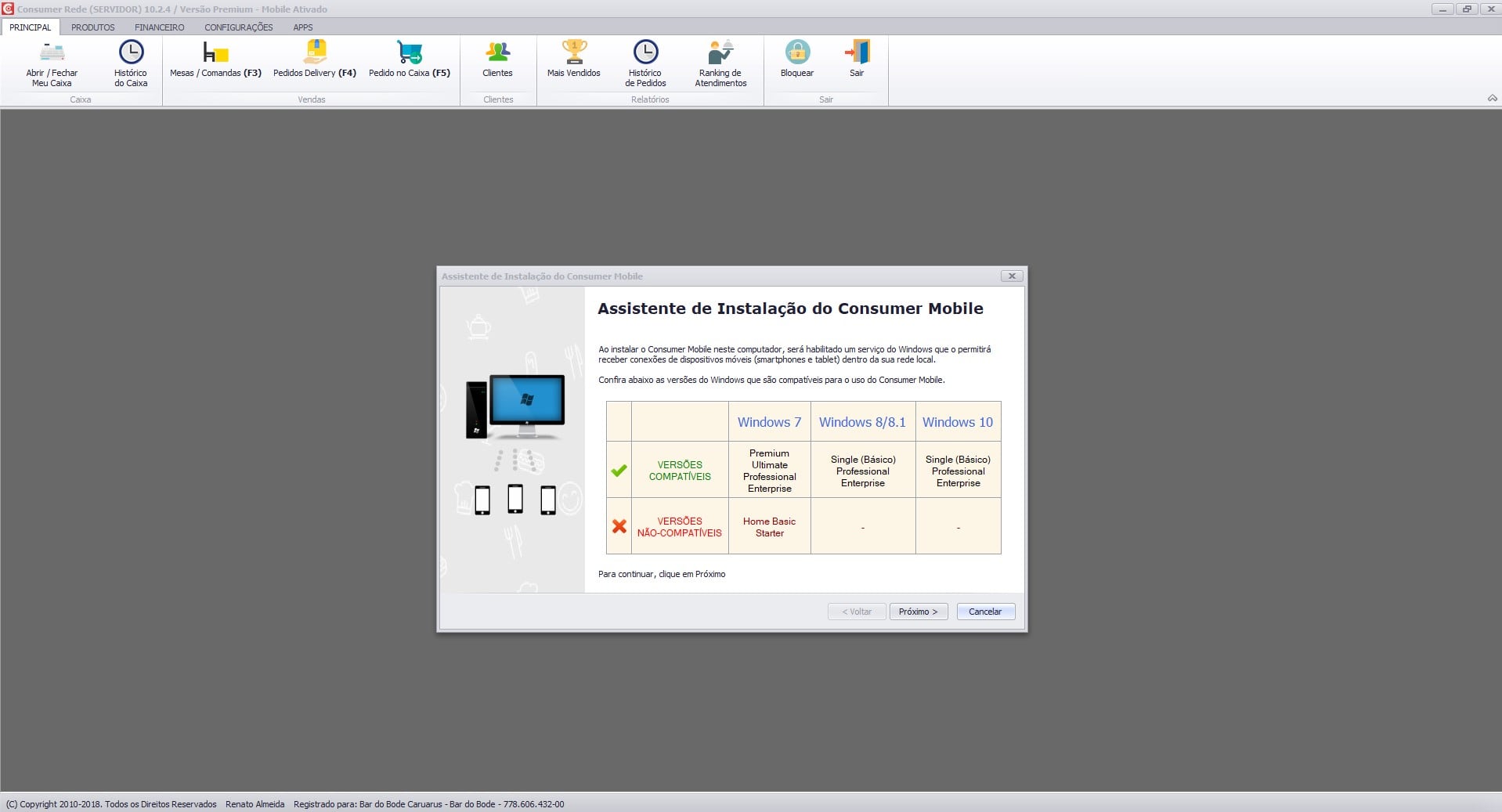The image size is (1502, 812).
Task: Open Ranking de Atendimentos report
Action: 720,53
